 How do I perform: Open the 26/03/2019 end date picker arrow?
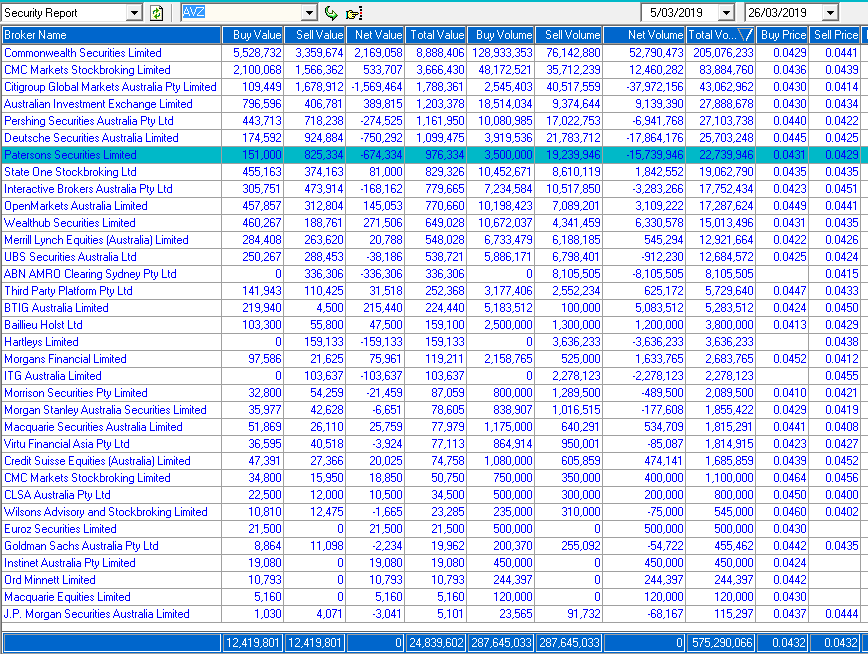tap(830, 13)
